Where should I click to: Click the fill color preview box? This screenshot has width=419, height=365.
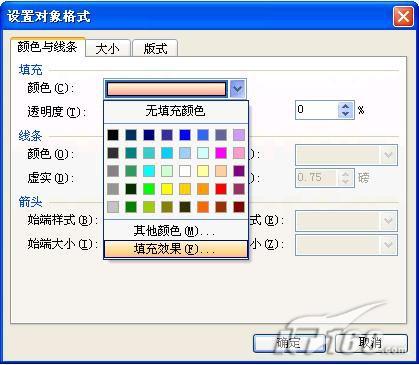(166, 89)
